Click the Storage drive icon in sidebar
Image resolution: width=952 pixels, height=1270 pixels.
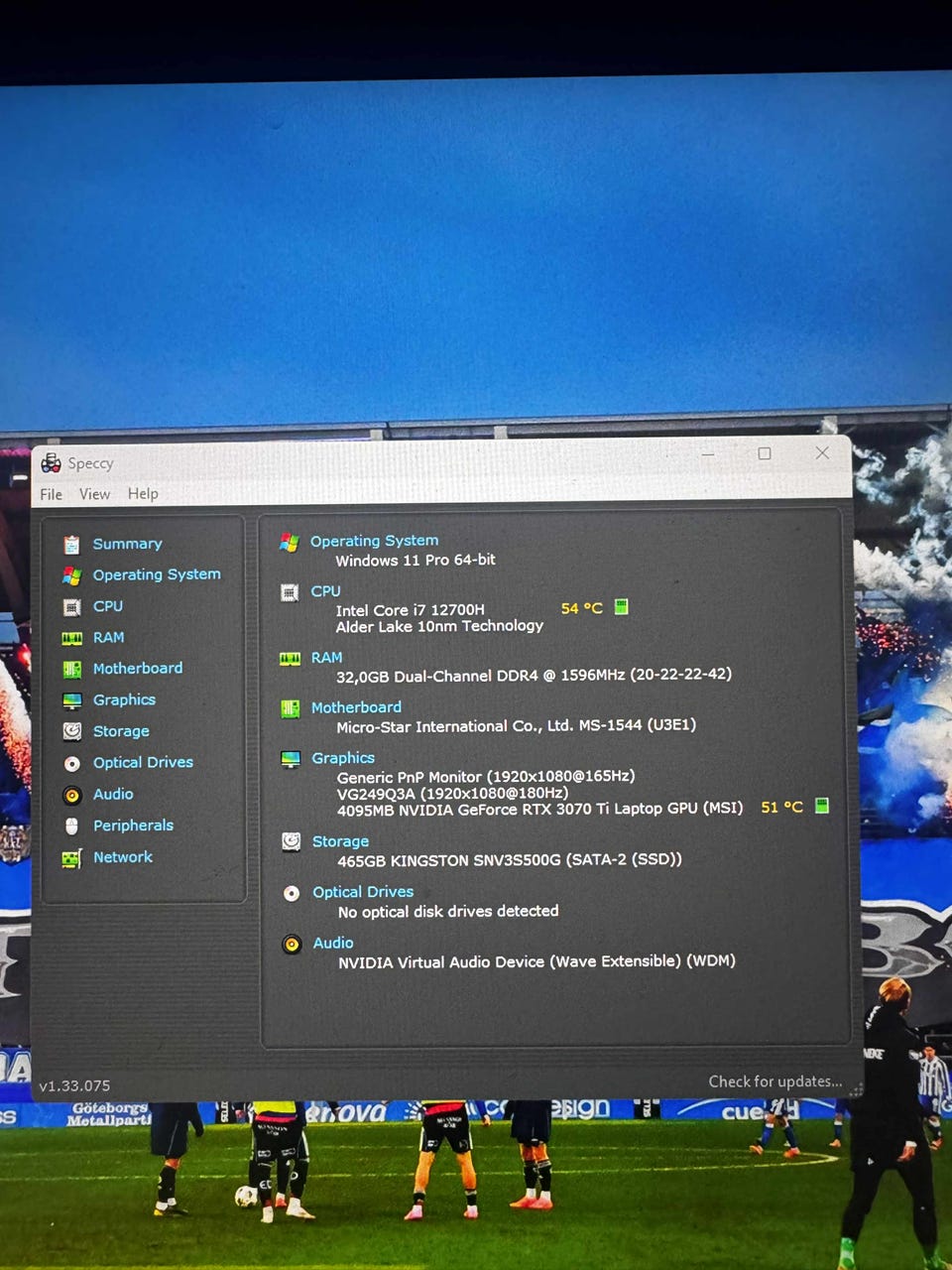tap(71, 732)
